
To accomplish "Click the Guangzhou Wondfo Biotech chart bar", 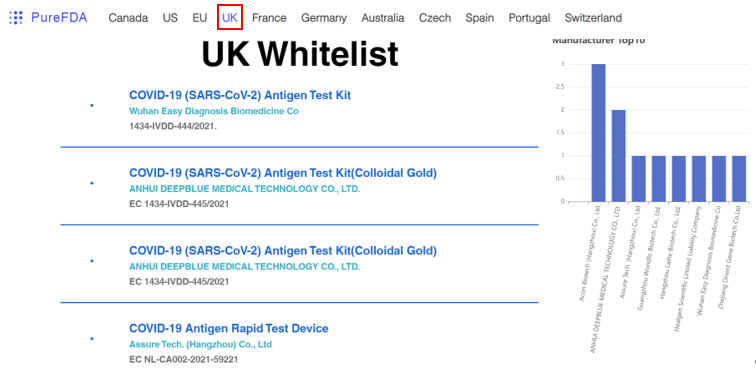I will pos(659,179).
